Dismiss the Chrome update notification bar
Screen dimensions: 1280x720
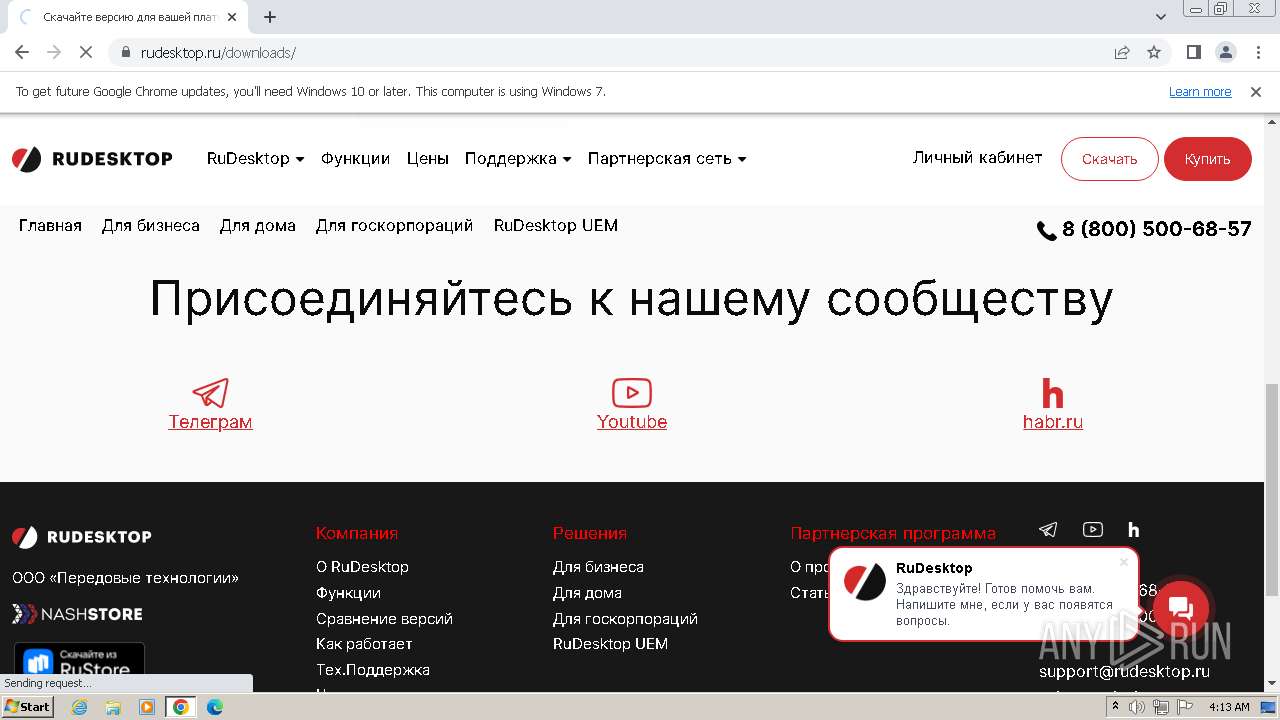coord(1256,91)
